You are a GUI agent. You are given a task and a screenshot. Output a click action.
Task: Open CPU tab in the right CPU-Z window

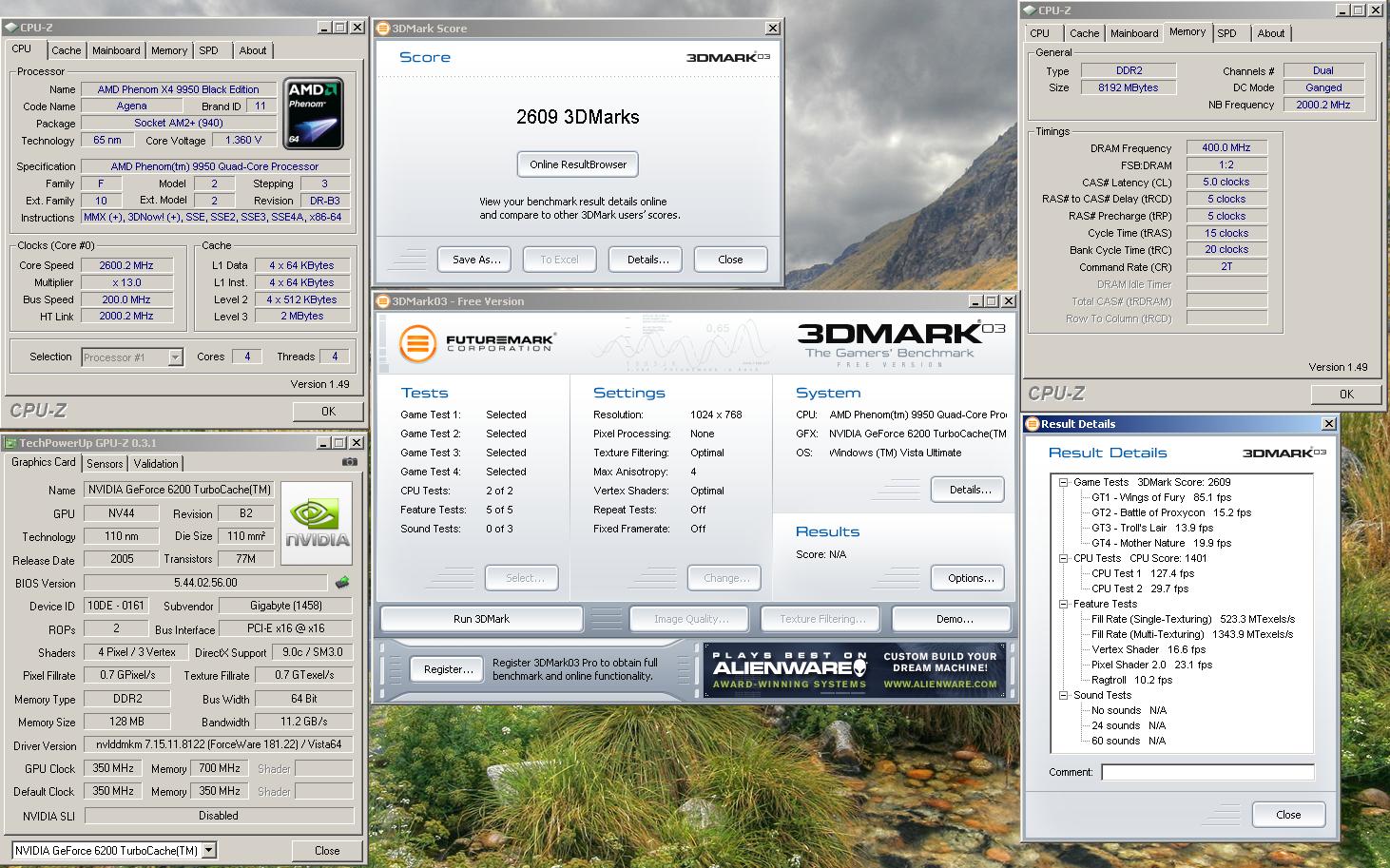1040,33
